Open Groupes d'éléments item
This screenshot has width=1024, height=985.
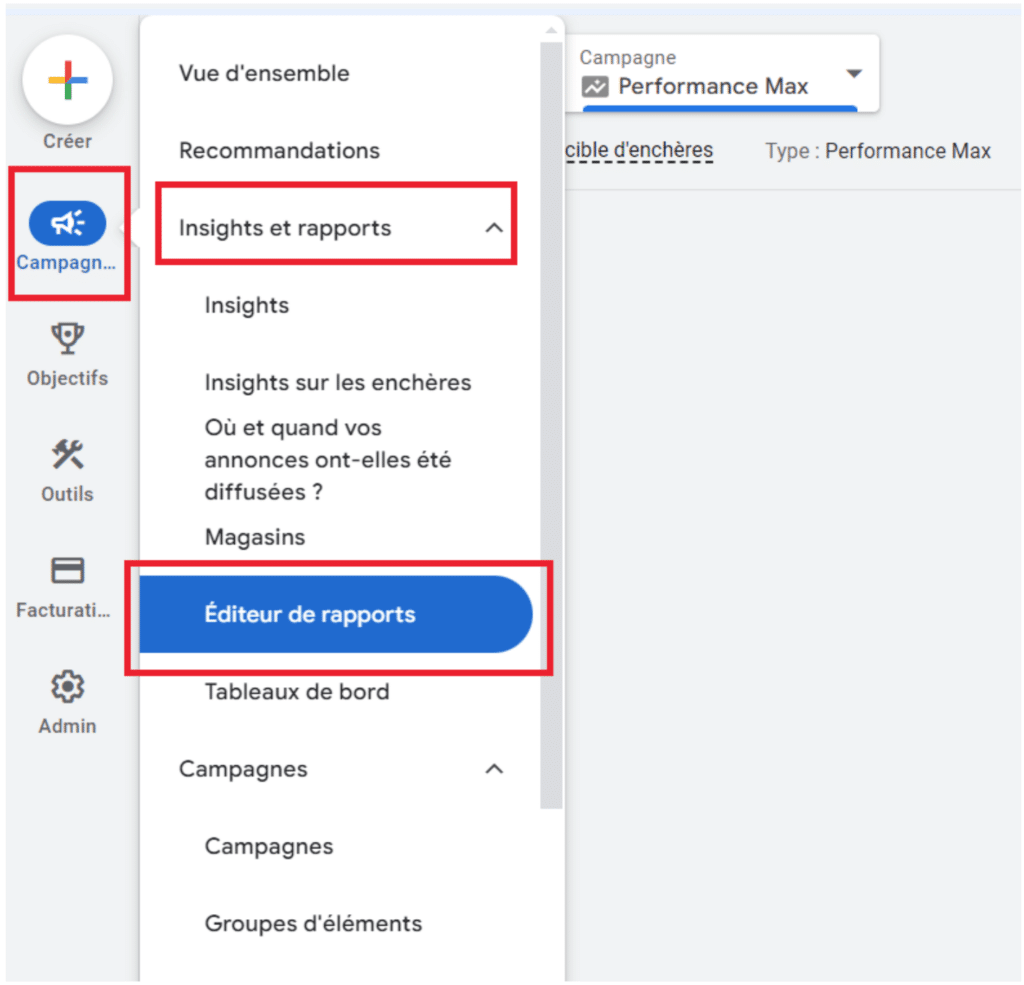point(313,924)
